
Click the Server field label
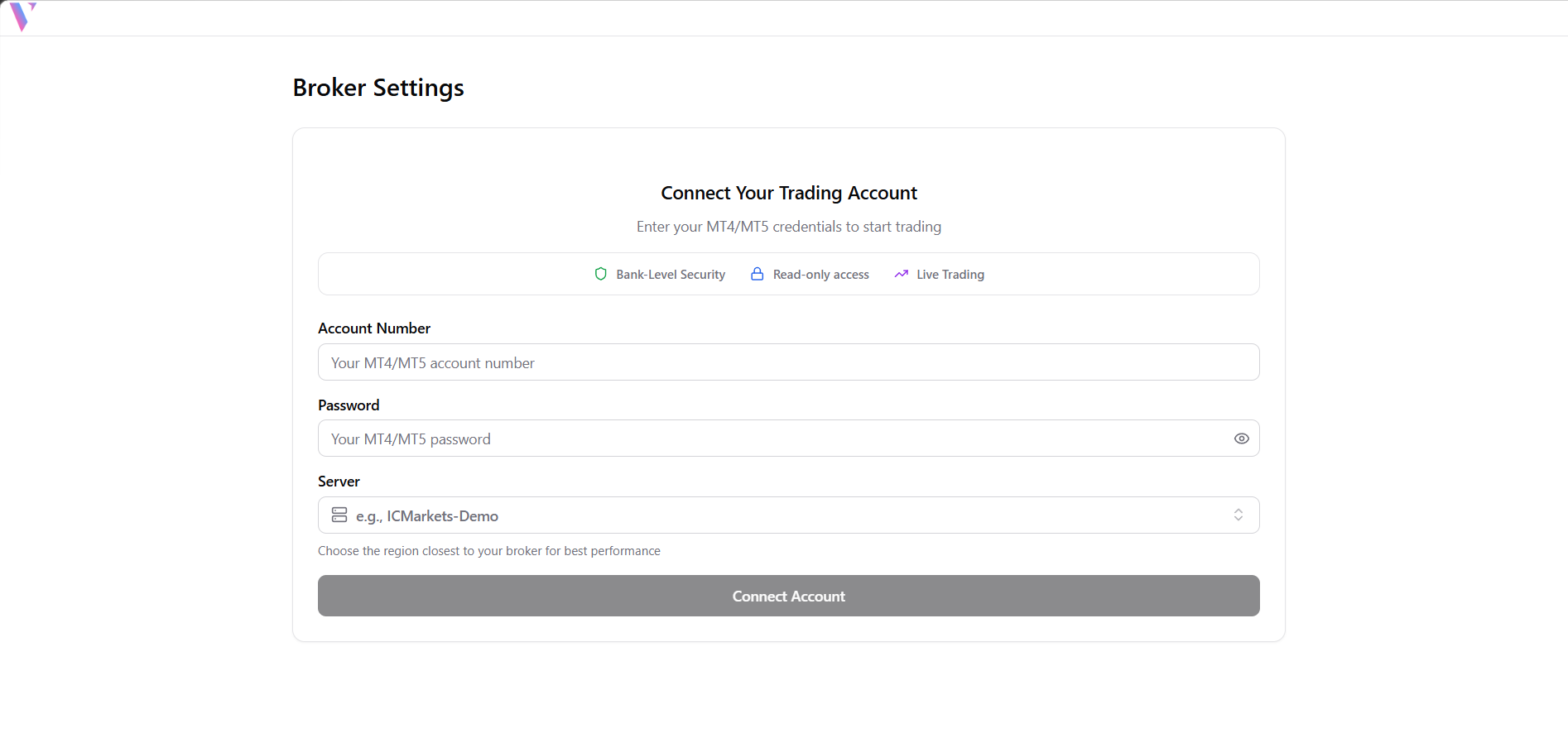point(339,482)
